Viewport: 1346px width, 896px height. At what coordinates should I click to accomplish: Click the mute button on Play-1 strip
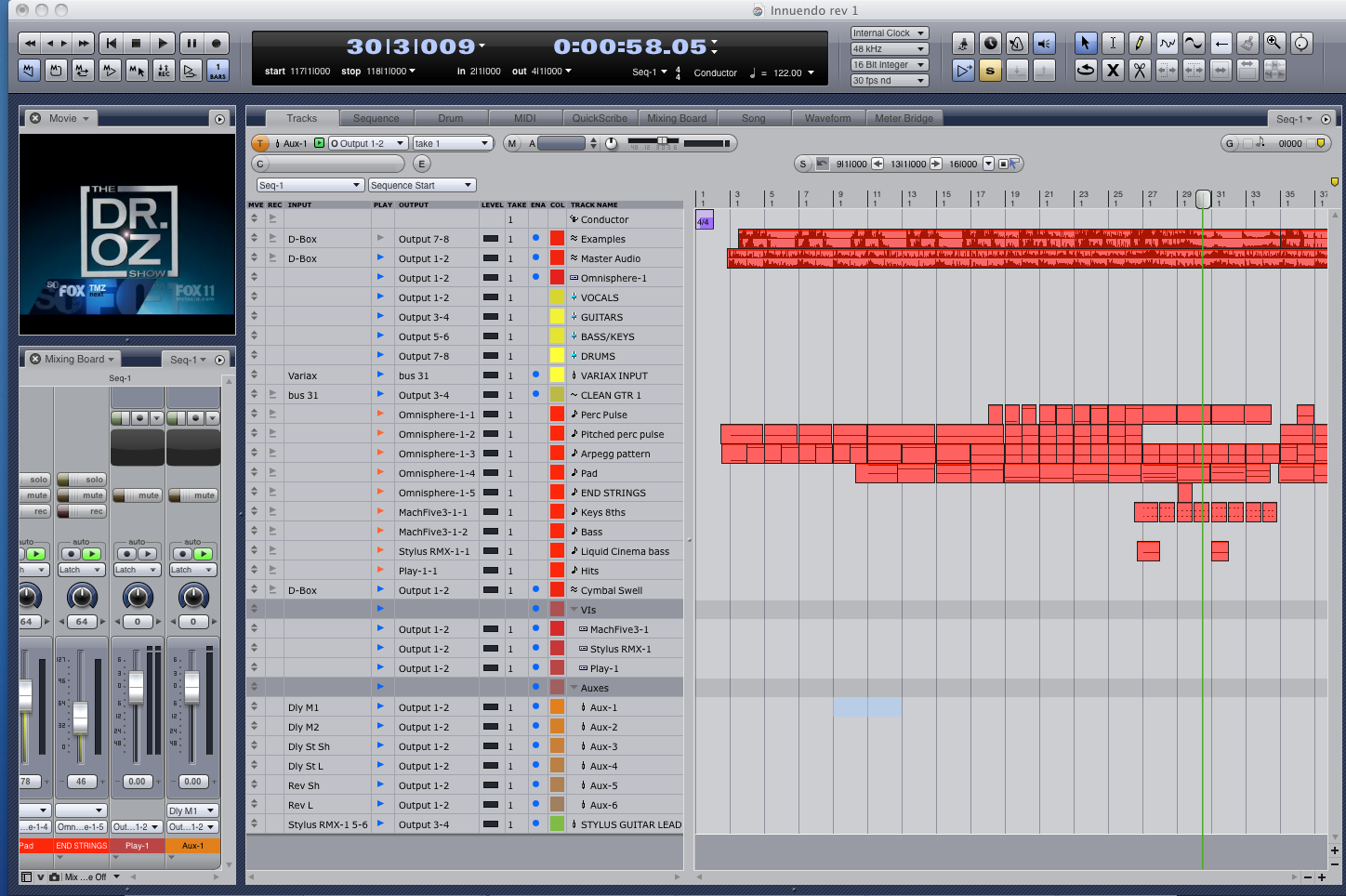pyautogui.click(x=138, y=495)
